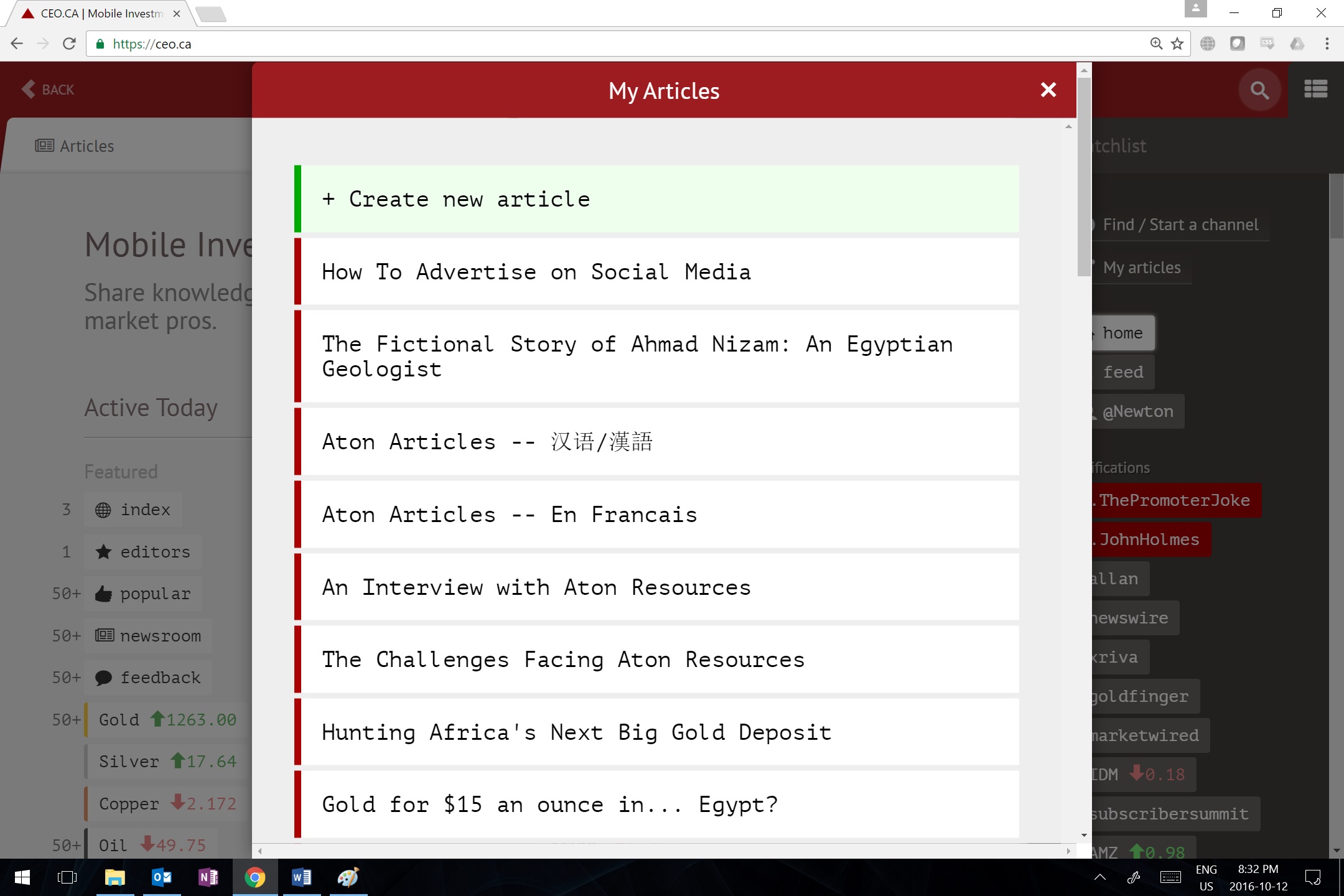Click the zoom magnifier icon in the address bar
The height and width of the screenshot is (896, 1344).
tap(1156, 44)
